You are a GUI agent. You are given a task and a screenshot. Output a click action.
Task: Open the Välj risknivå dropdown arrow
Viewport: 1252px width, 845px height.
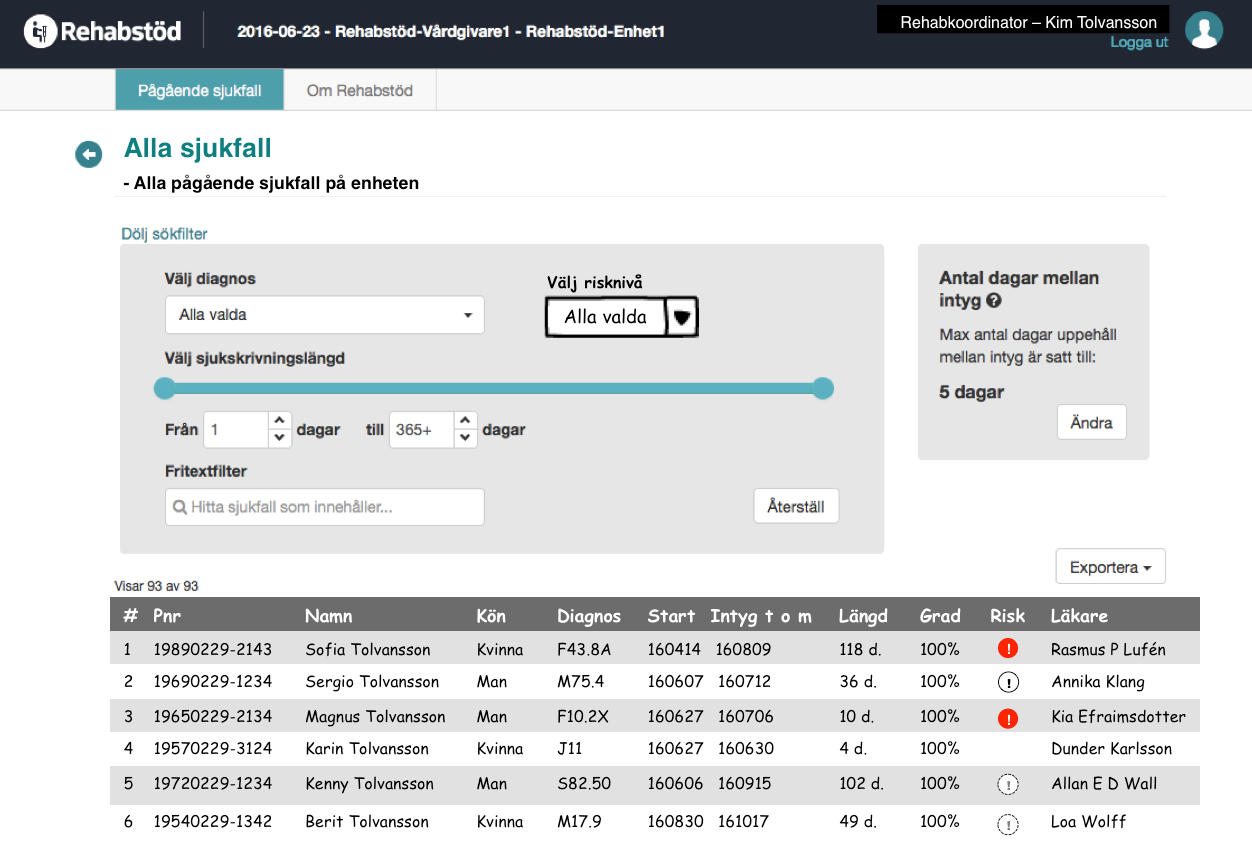pyautogui.click(x=682, y=317)
